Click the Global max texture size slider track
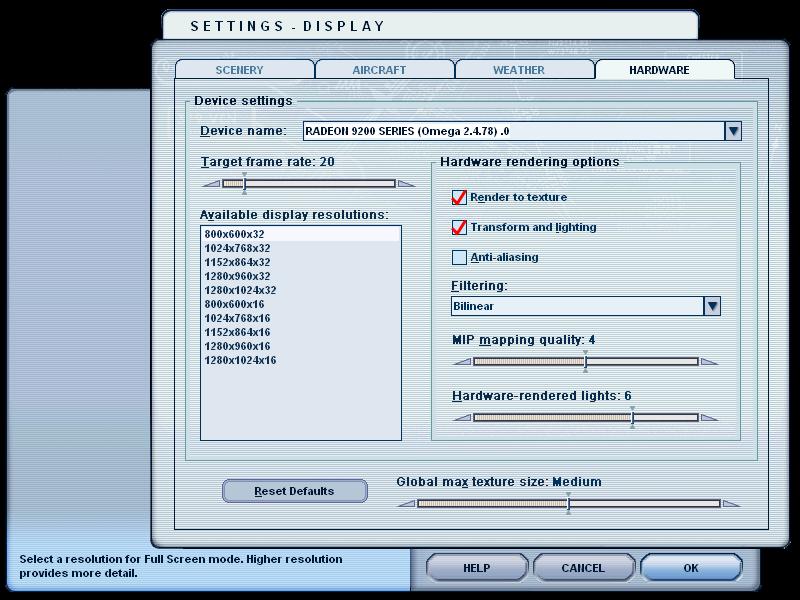The image size is (800, 600). coord(650,504)
